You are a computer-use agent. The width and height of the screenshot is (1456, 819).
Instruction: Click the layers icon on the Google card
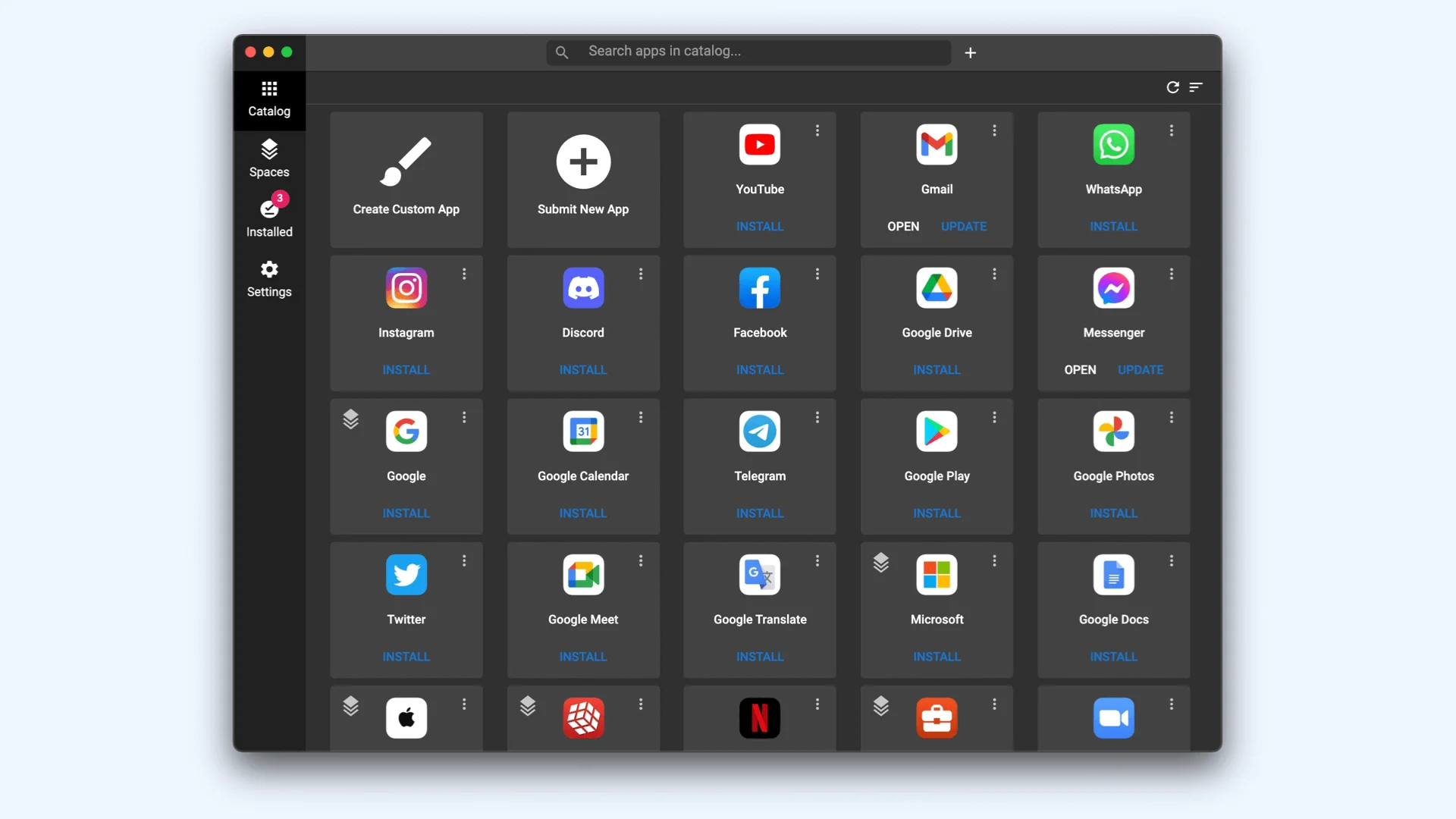click(x=350, y=419)
